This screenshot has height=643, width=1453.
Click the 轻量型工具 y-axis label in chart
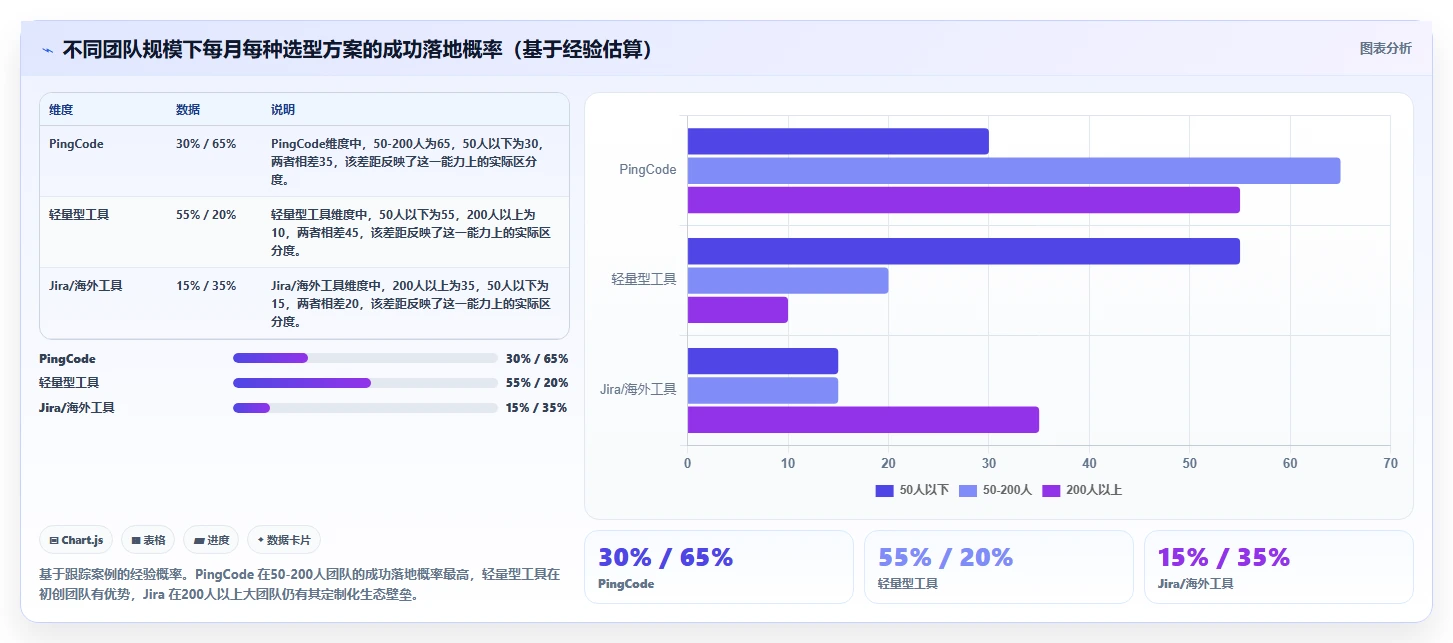click(x=644, y=279)
